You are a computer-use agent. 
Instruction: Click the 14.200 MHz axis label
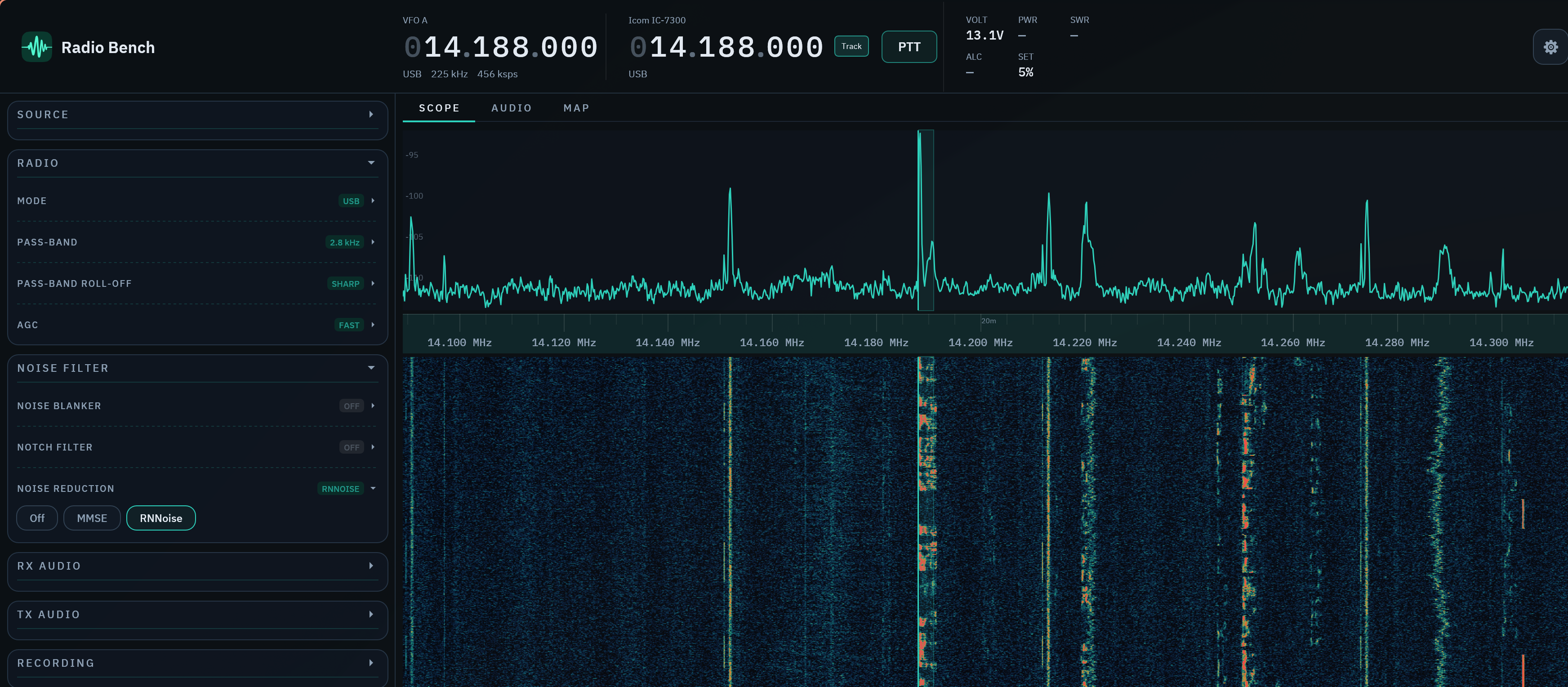(x=980, y=343)
